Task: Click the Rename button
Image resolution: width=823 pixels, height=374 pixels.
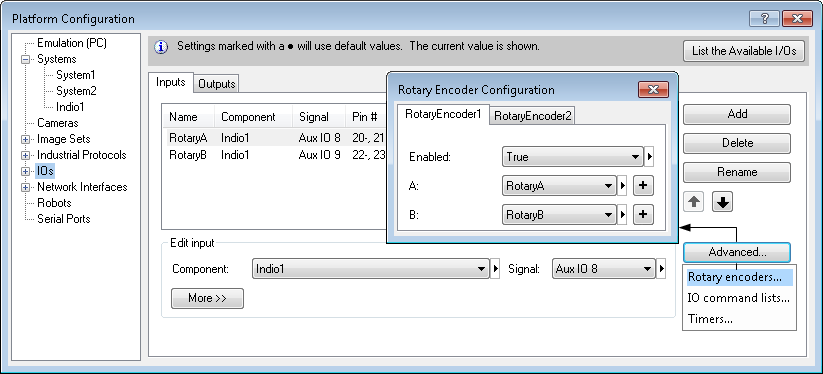Action: pos(737,172)
